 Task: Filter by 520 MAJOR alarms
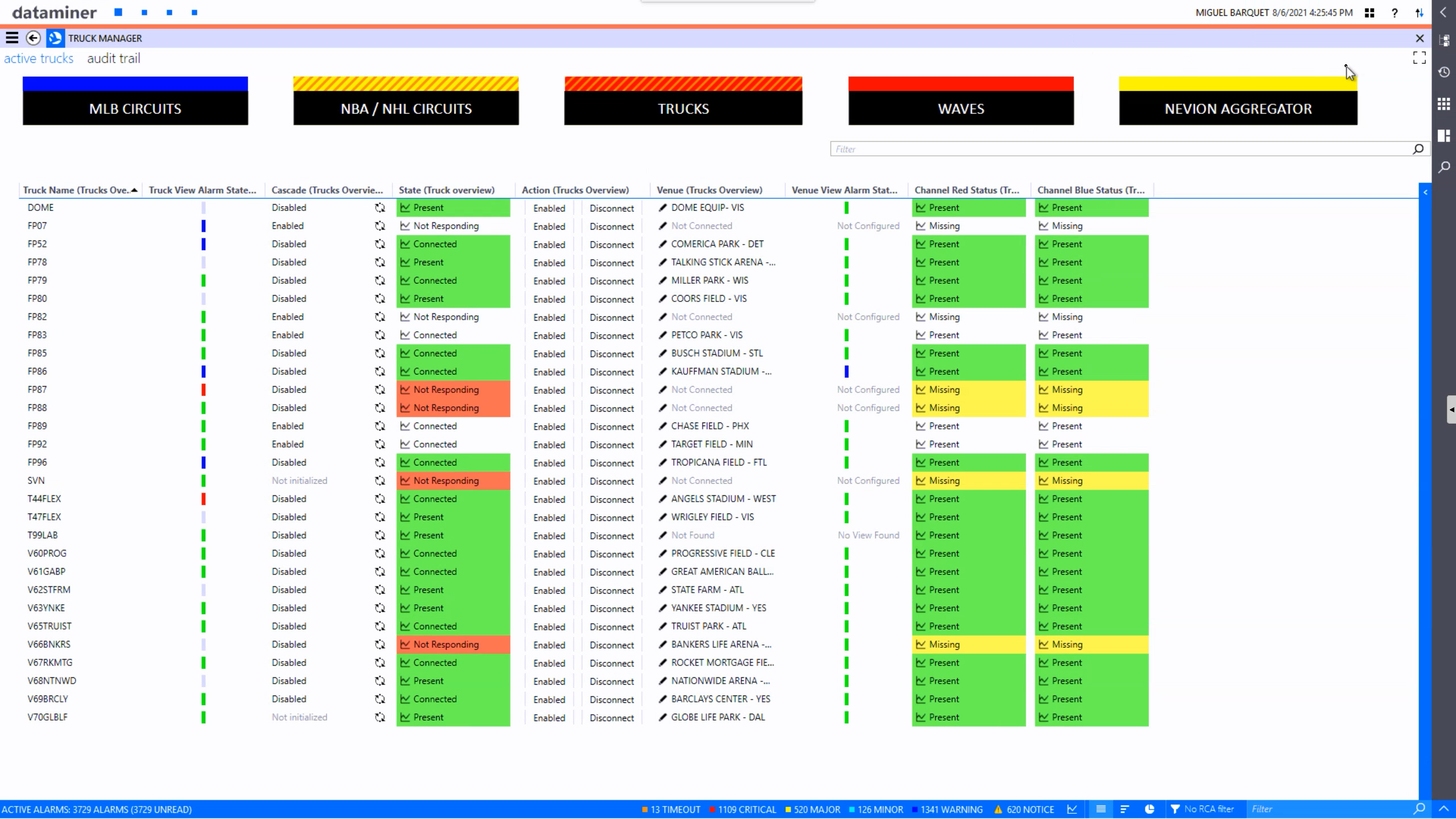point(812,809)
